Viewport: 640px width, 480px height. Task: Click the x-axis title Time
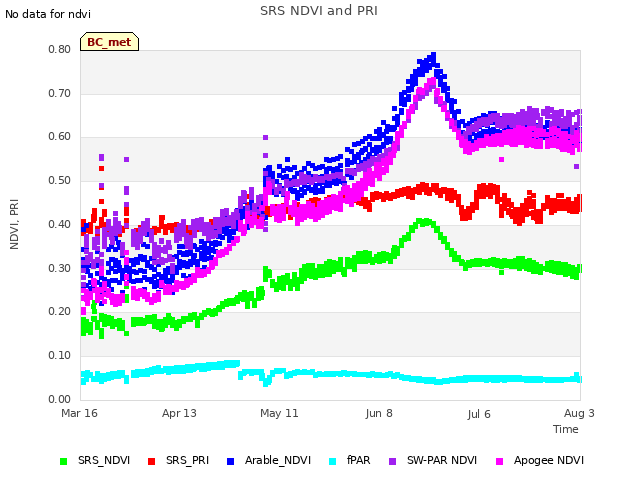pos(565,429)
